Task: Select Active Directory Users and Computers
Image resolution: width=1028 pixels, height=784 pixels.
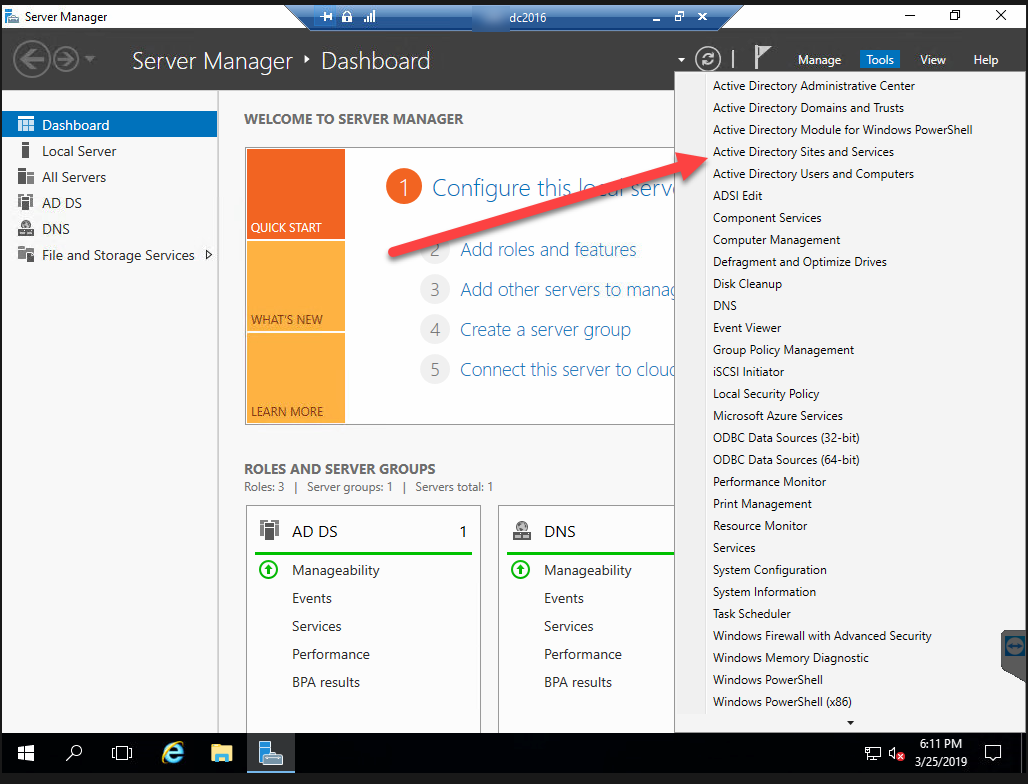Action: (813, 174)
